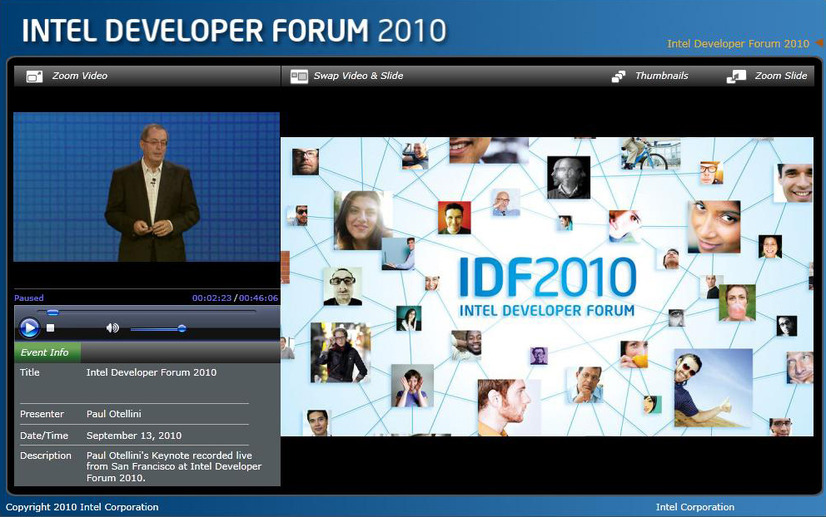Click the keynote description text
This screenshot has width=826, height=517.
(x=174, y=466)
